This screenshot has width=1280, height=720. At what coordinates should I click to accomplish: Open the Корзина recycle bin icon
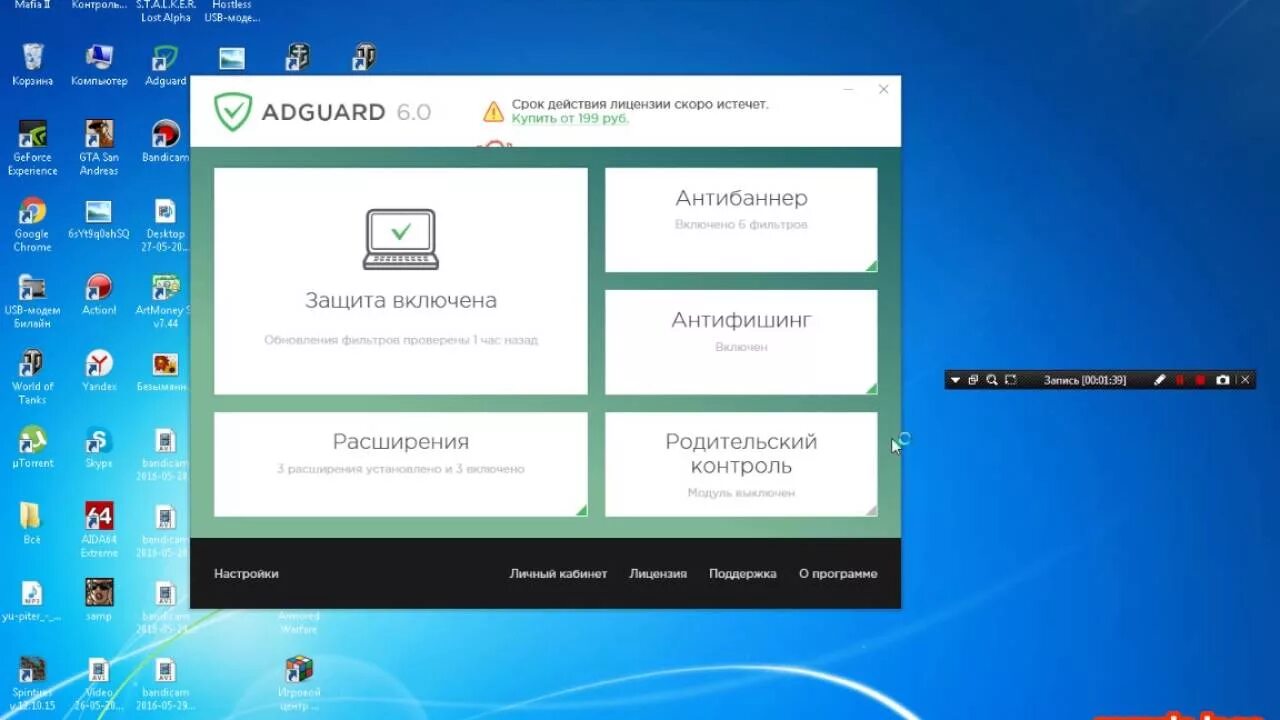pyautogui.click(x=33, y=64)
